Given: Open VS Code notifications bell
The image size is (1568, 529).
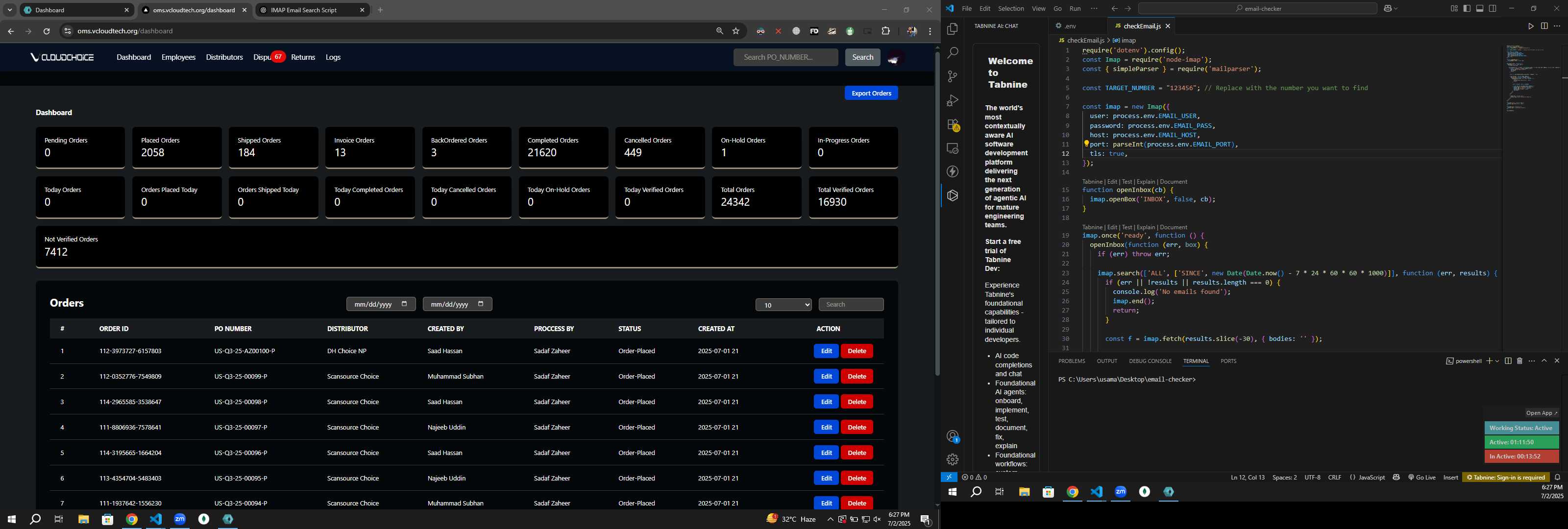Looking at the screenshot, I should click(x=1558, y=477).
